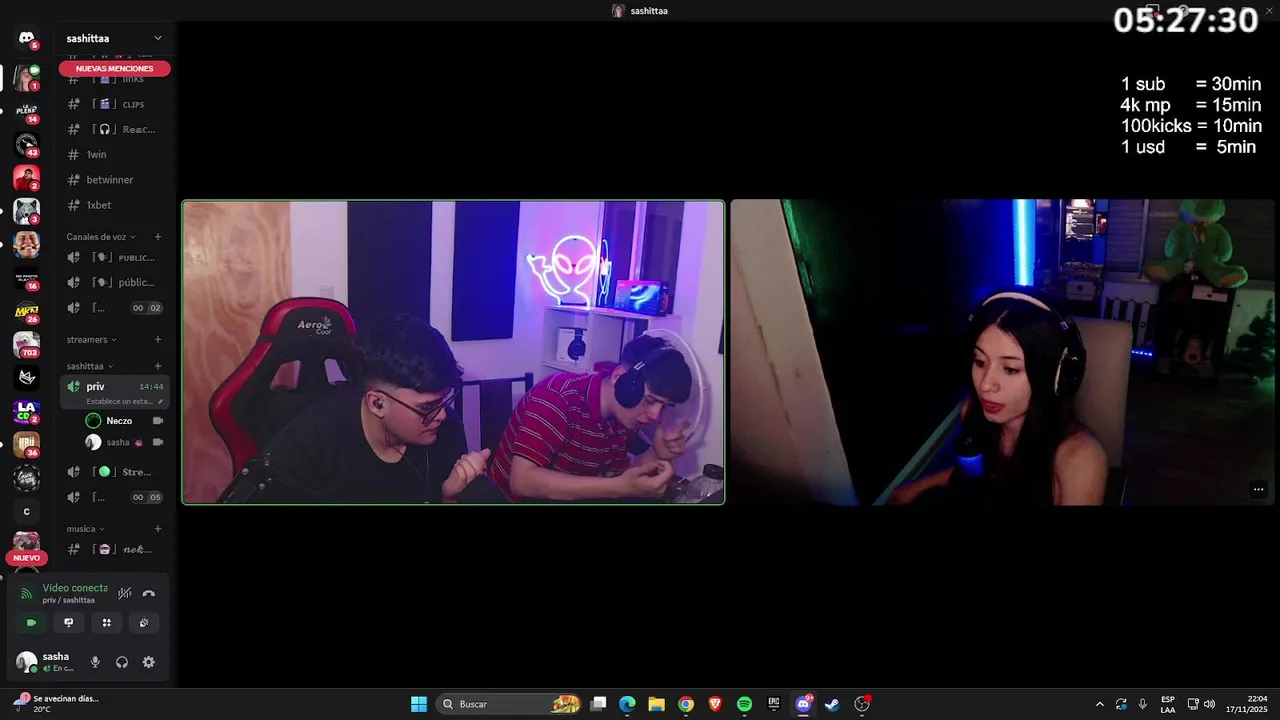Open Spotify from the taskbar
Image resolution: width=1280 pixels, height=720 pixels.
click(744, 704)
